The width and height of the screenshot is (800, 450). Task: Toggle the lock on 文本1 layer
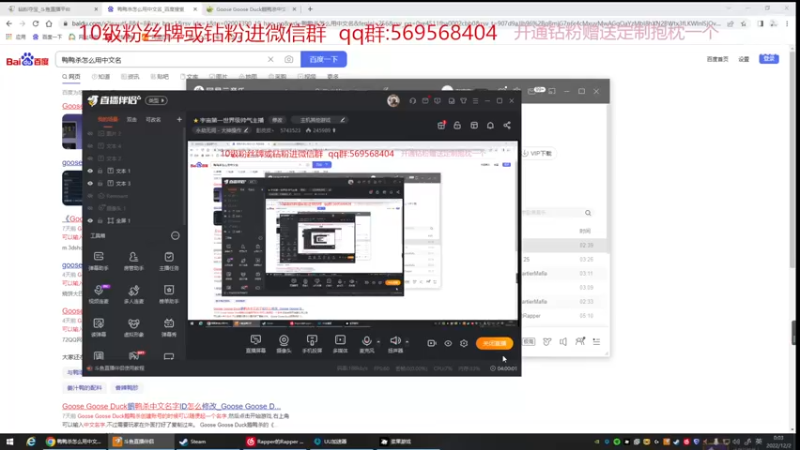tap(100, 171)
